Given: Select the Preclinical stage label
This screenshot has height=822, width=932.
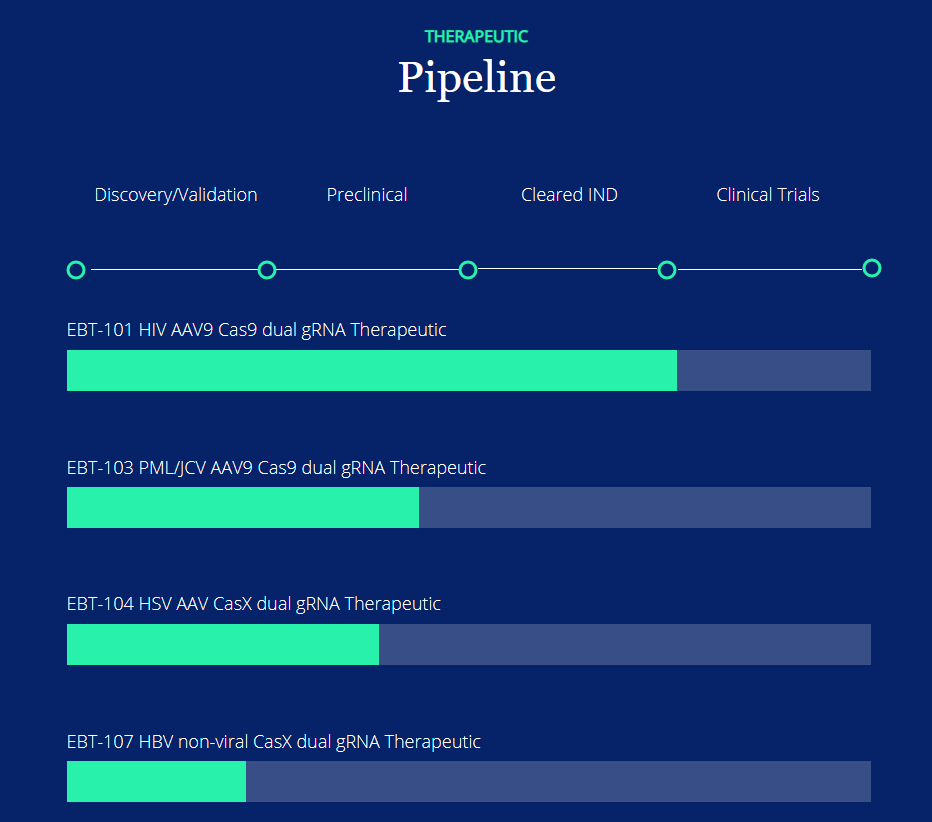Looking at the screenshot, I should 367,195.
